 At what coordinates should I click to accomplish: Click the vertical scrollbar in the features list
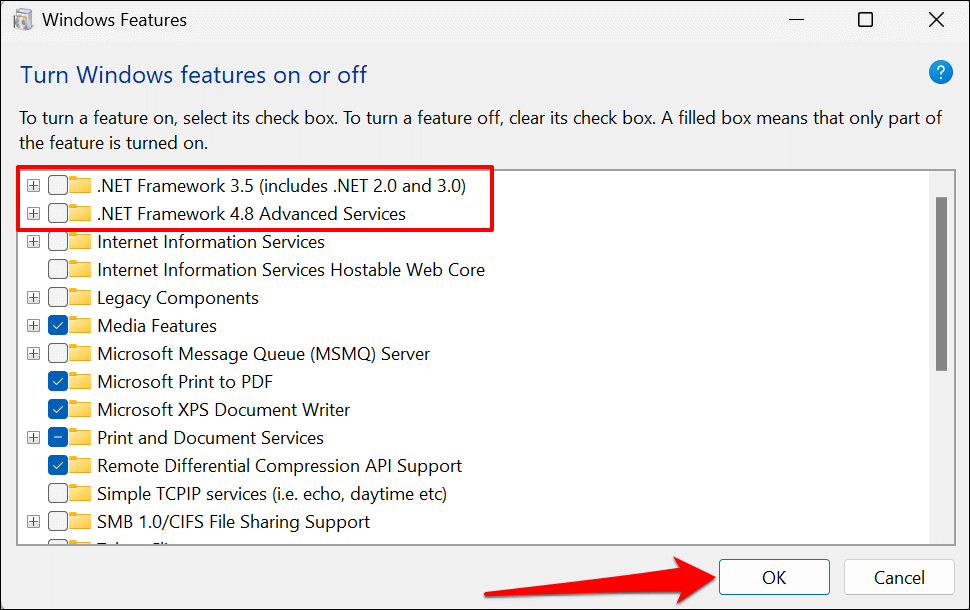pos(941,284)
